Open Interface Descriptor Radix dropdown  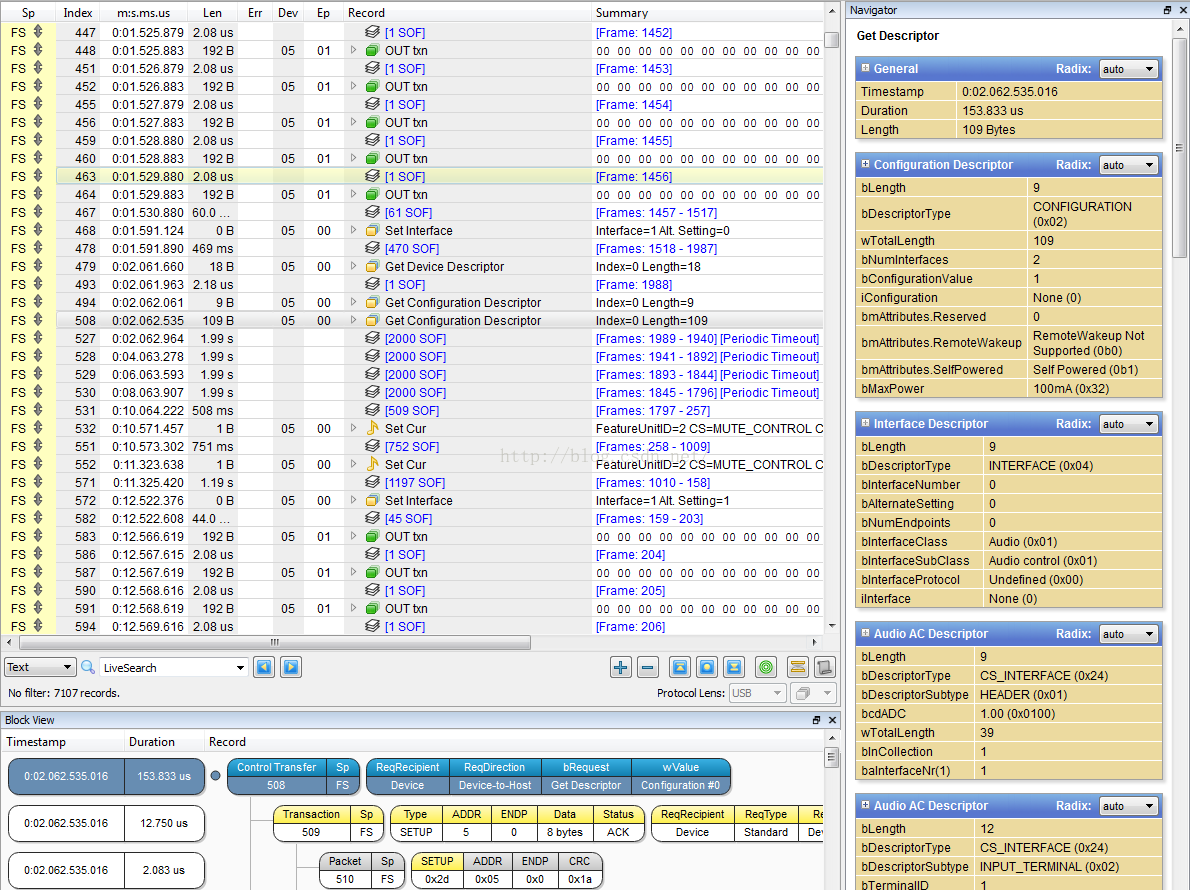[1129, 424]
